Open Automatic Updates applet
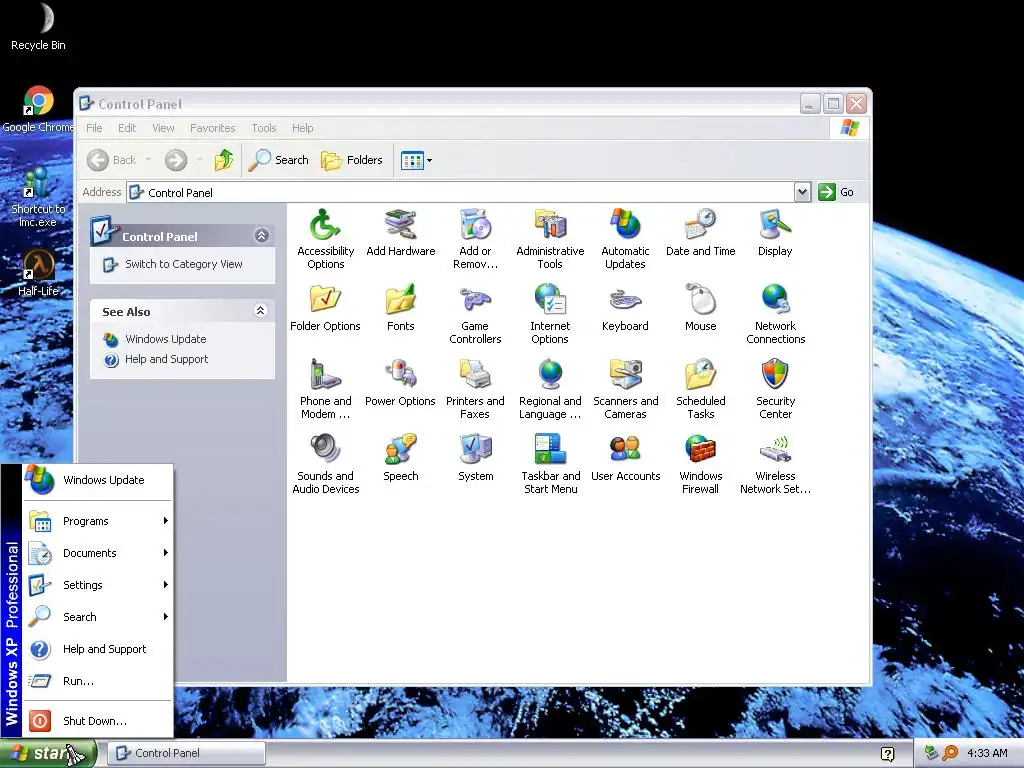Viewport: 1024px width, 768px height. pos(625,240)
